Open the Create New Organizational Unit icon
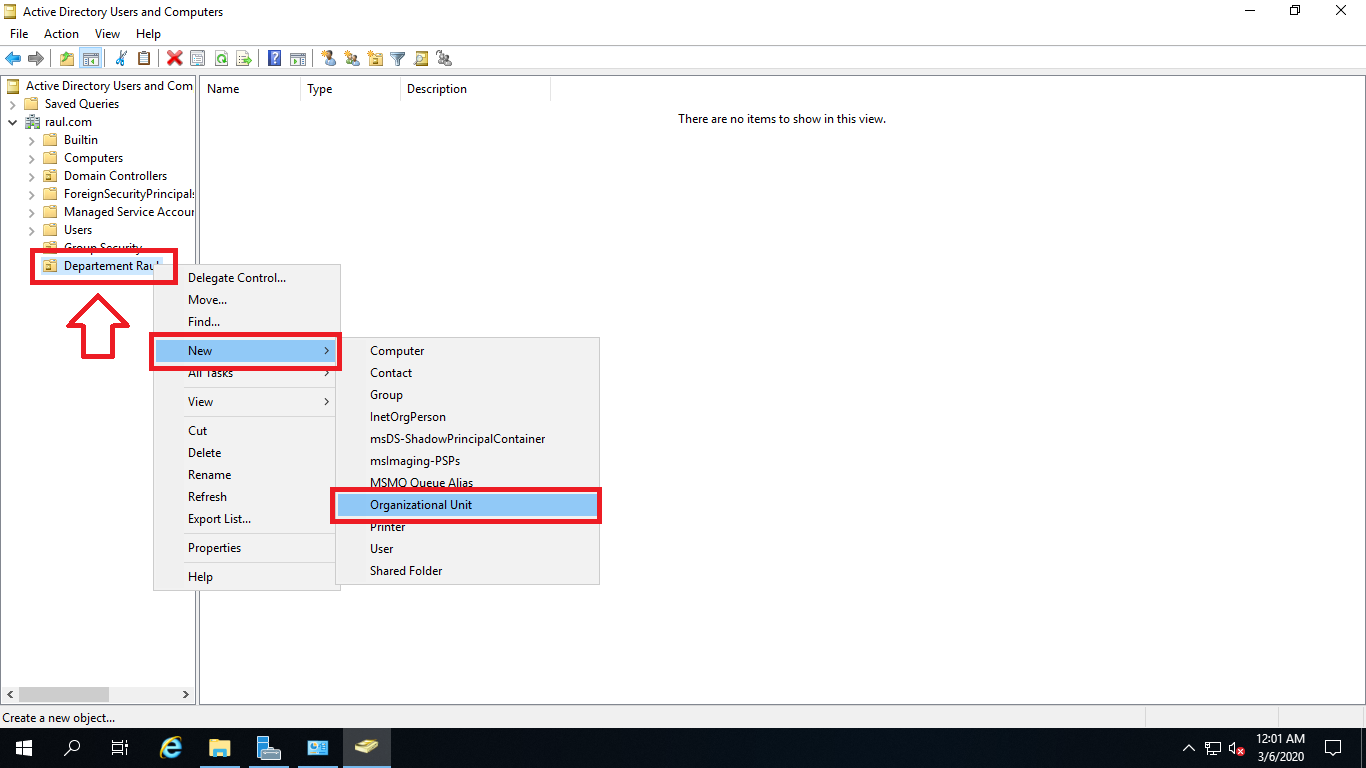This screenshot has height=768, width=1366. pos(374,57)
